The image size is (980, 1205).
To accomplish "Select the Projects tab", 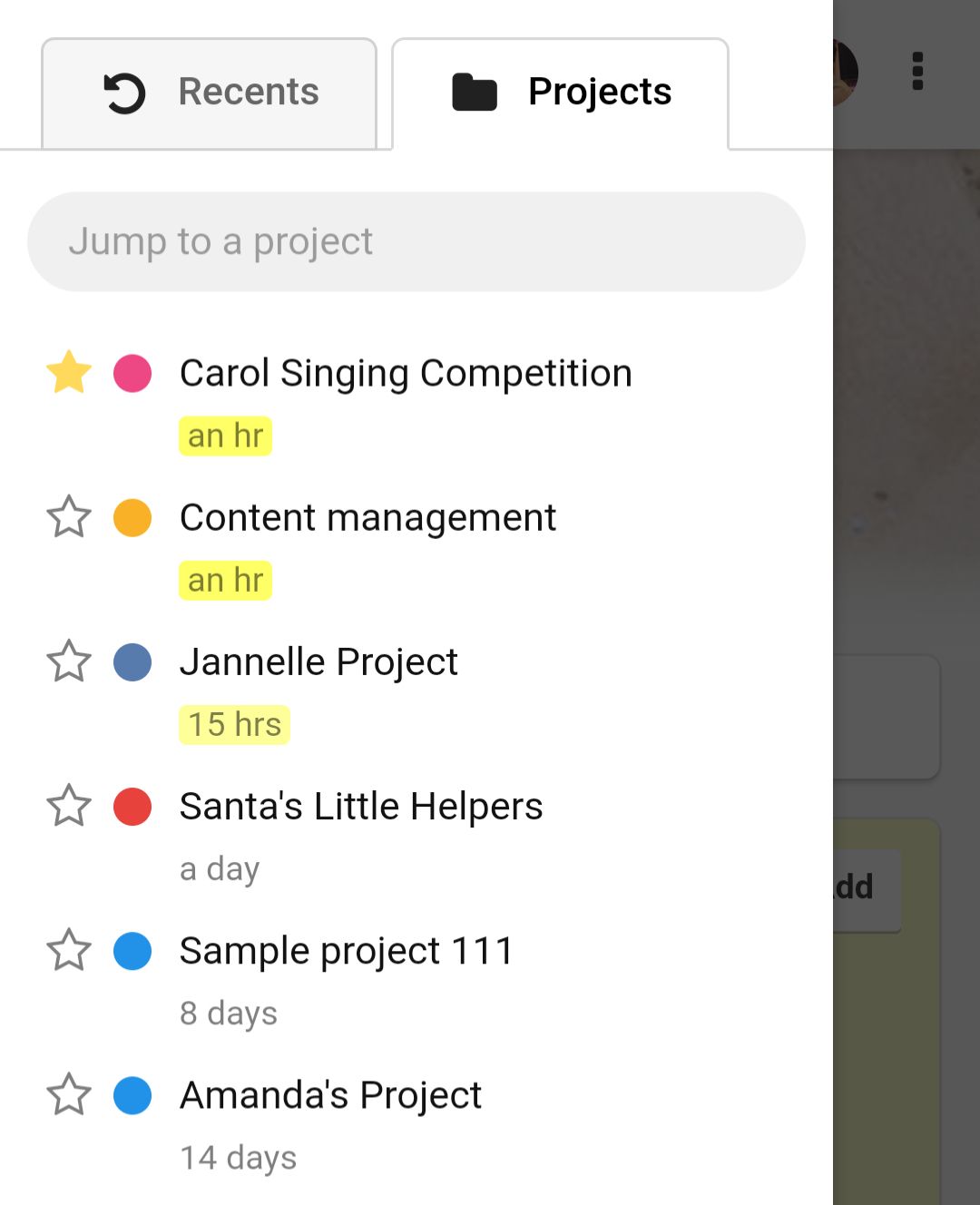I will 560,93.
